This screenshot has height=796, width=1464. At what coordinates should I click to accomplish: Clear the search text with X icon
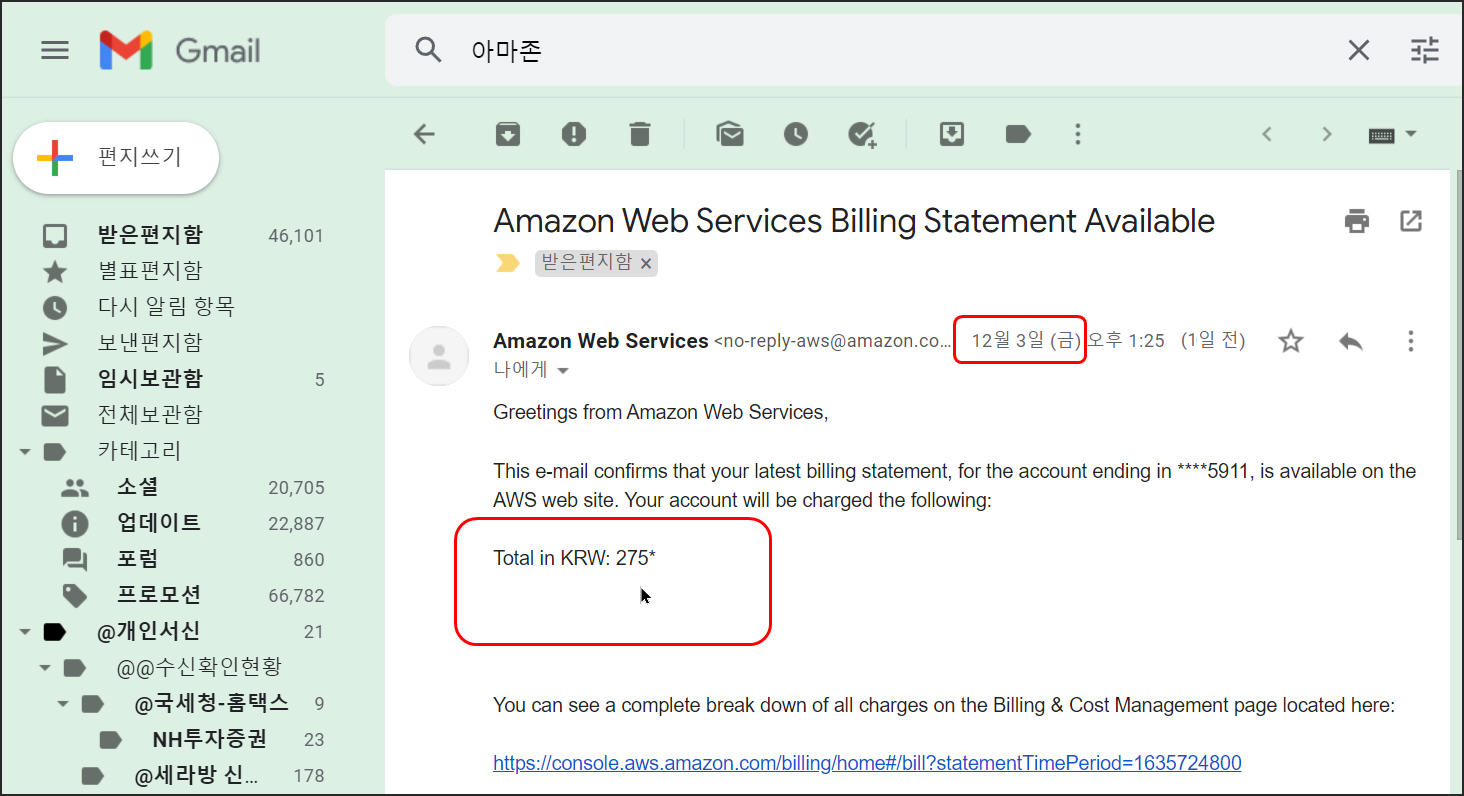[x=1358, y=50]
